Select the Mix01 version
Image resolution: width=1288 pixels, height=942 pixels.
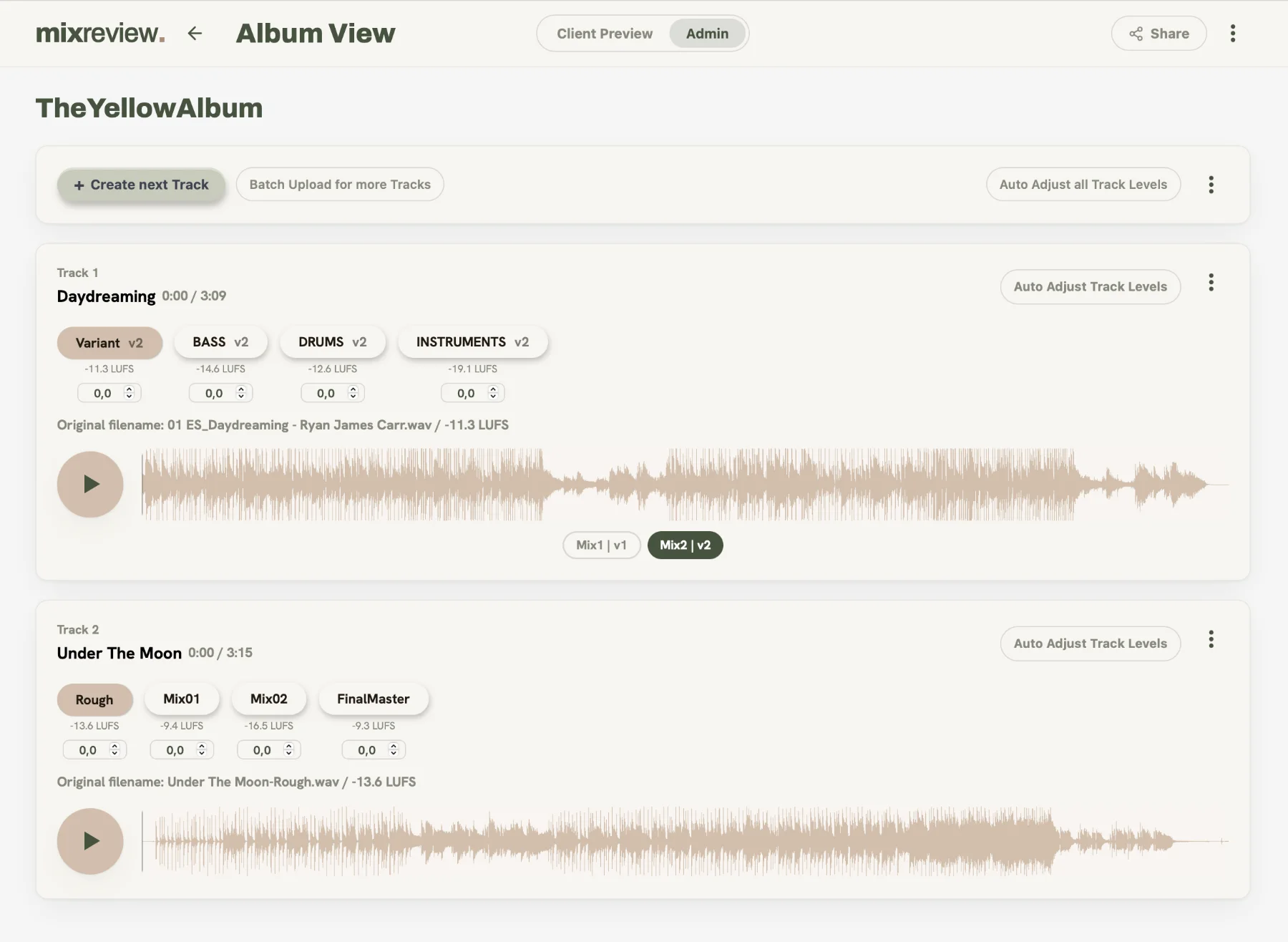[x=182, y=699]
